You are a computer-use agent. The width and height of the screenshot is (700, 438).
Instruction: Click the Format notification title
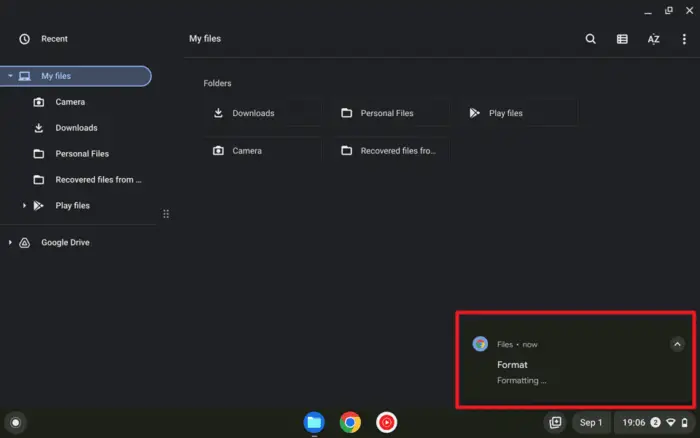(512, 365)
